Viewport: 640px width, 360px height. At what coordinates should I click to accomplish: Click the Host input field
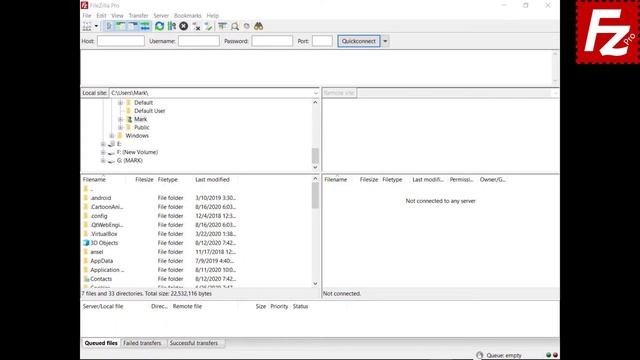coord(121,41)
